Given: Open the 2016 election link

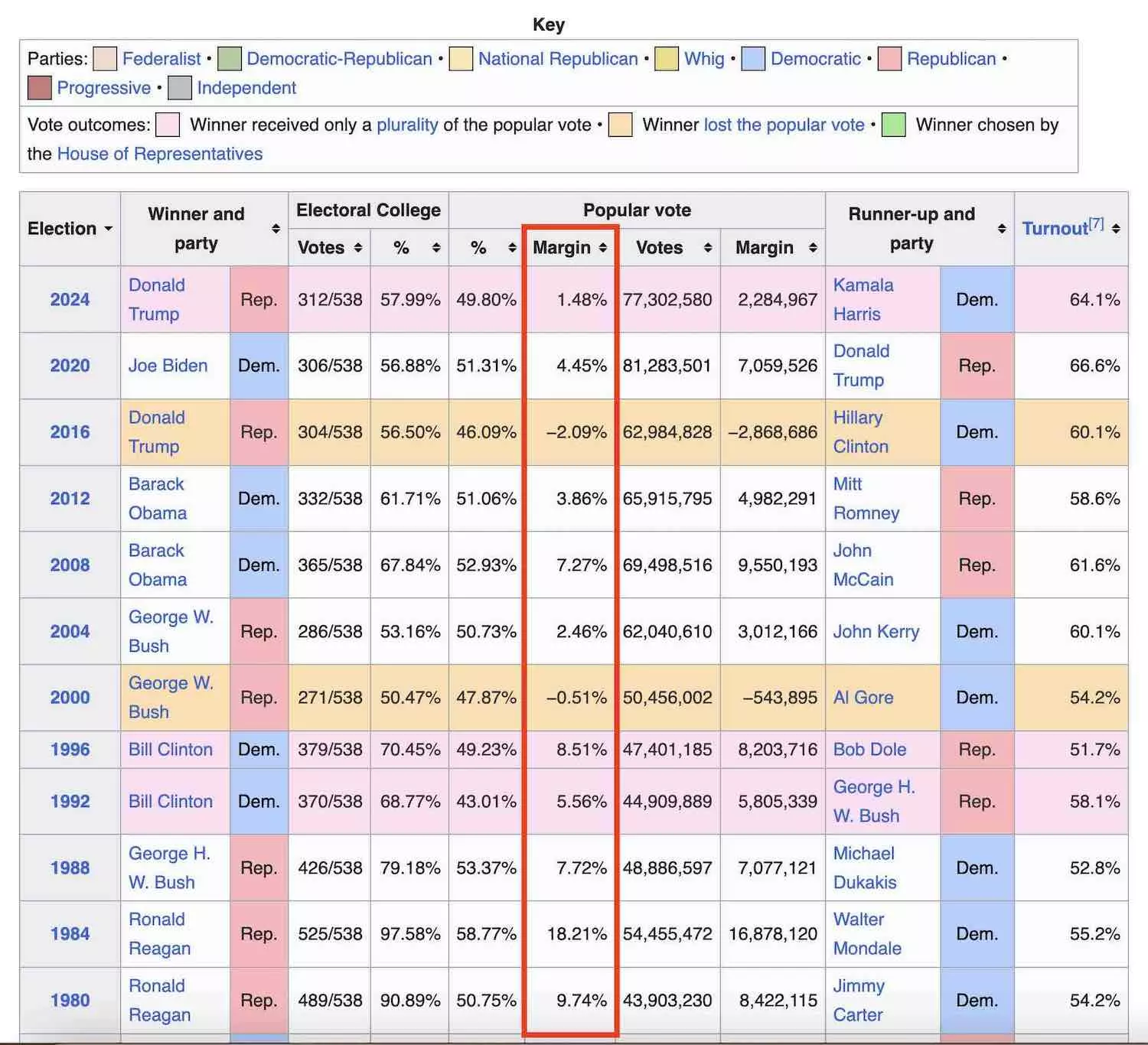Looking at the screenshot, I should 70,432.
